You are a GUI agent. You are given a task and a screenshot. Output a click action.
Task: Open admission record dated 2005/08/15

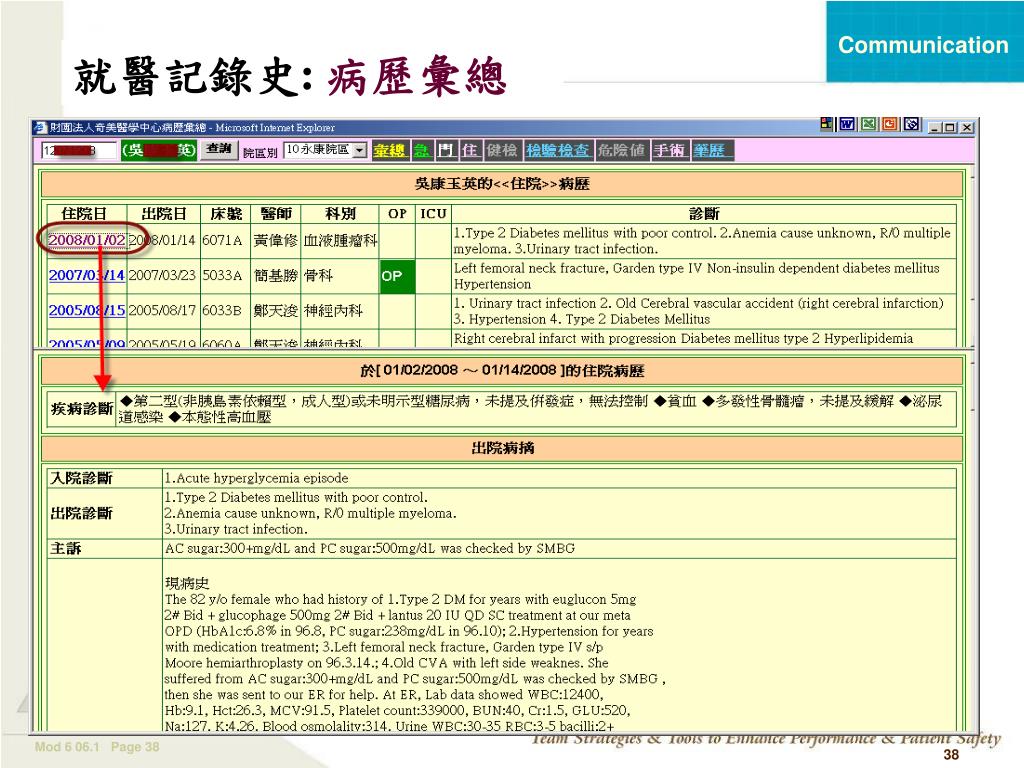click(87, 310)
